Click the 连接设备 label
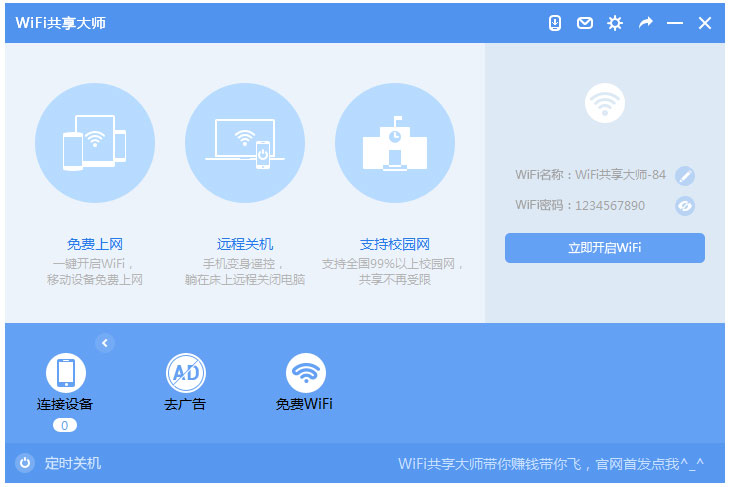 (x=65, y=404)
